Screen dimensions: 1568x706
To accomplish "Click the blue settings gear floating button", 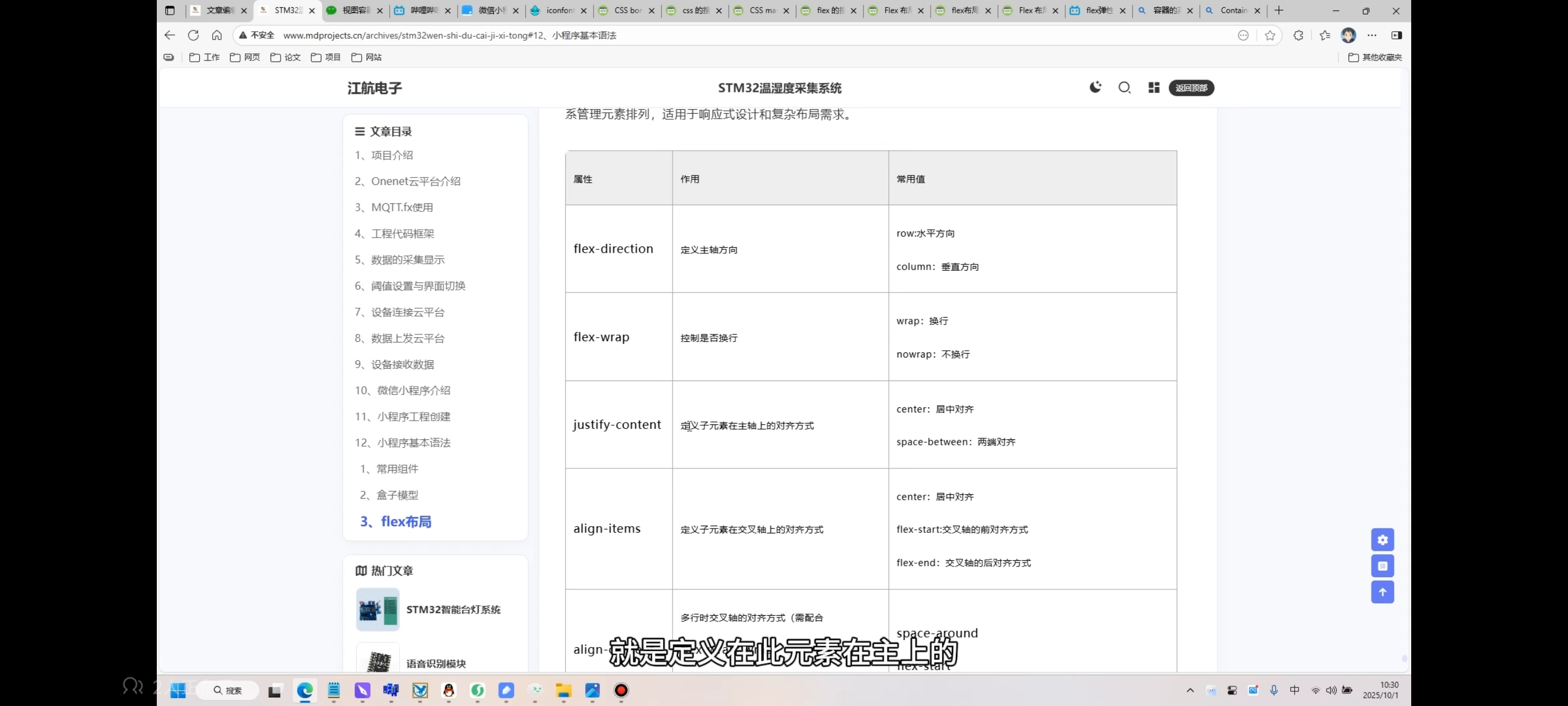I will pos(1382,540).
